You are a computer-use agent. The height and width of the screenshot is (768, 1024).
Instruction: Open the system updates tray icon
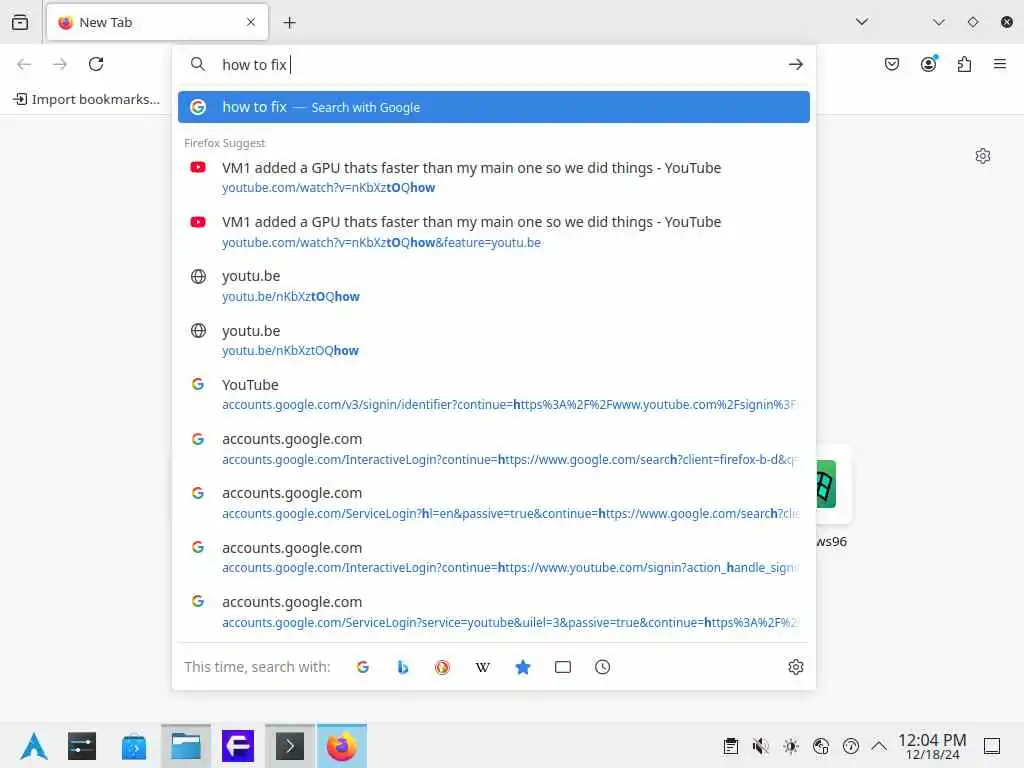point(851,746)
